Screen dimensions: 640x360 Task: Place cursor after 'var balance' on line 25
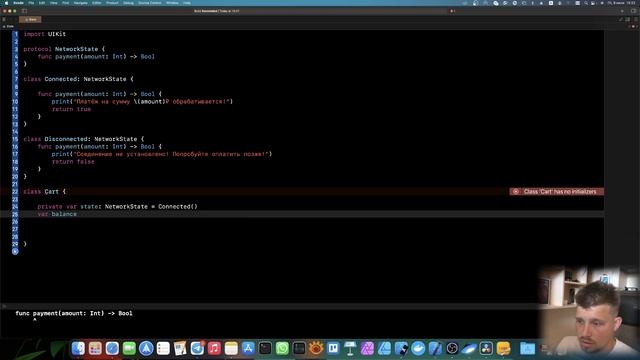point(77,214)
